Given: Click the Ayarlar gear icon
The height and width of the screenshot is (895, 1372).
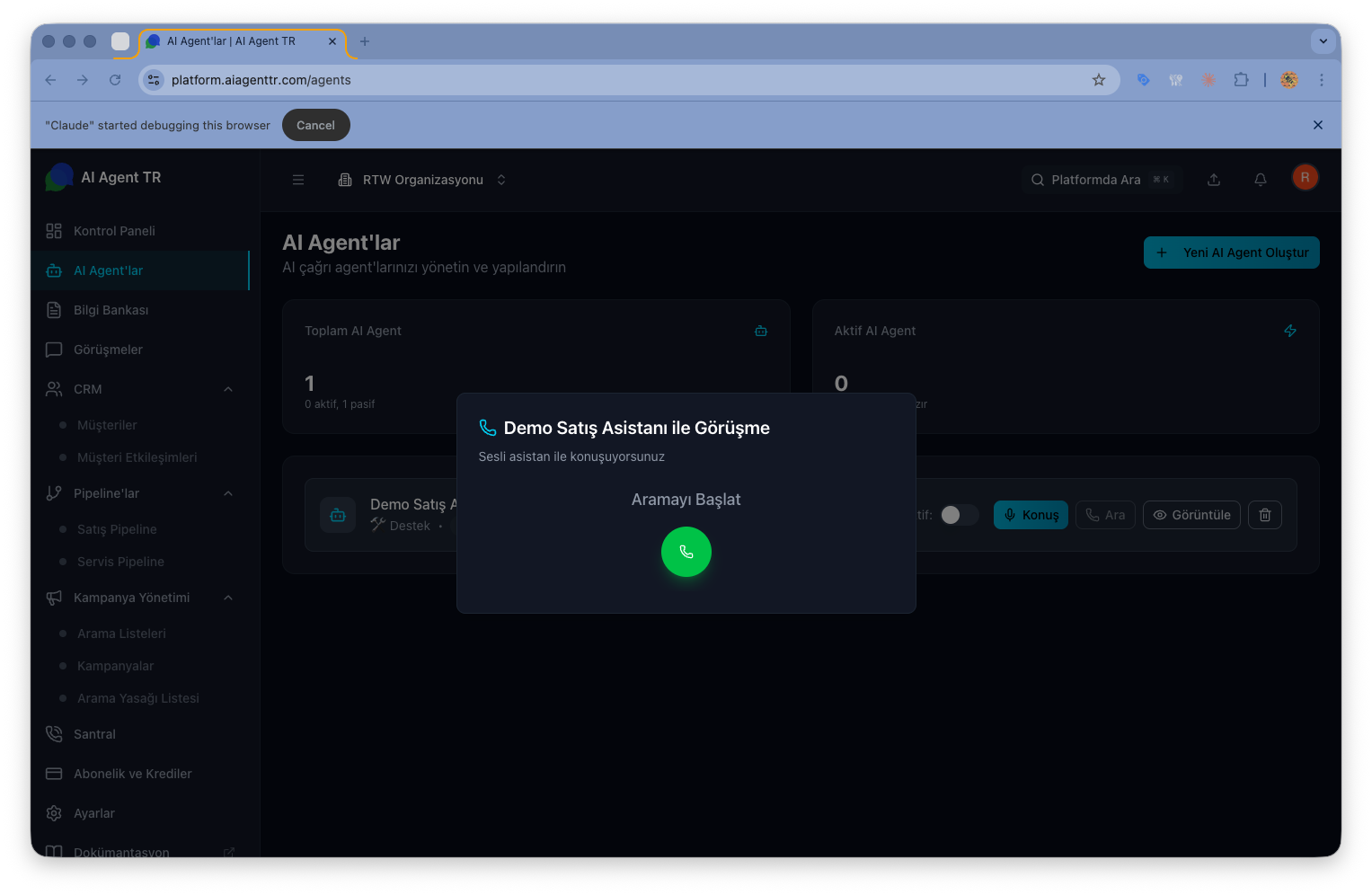Looking at the screenshot, I should 54,813.
